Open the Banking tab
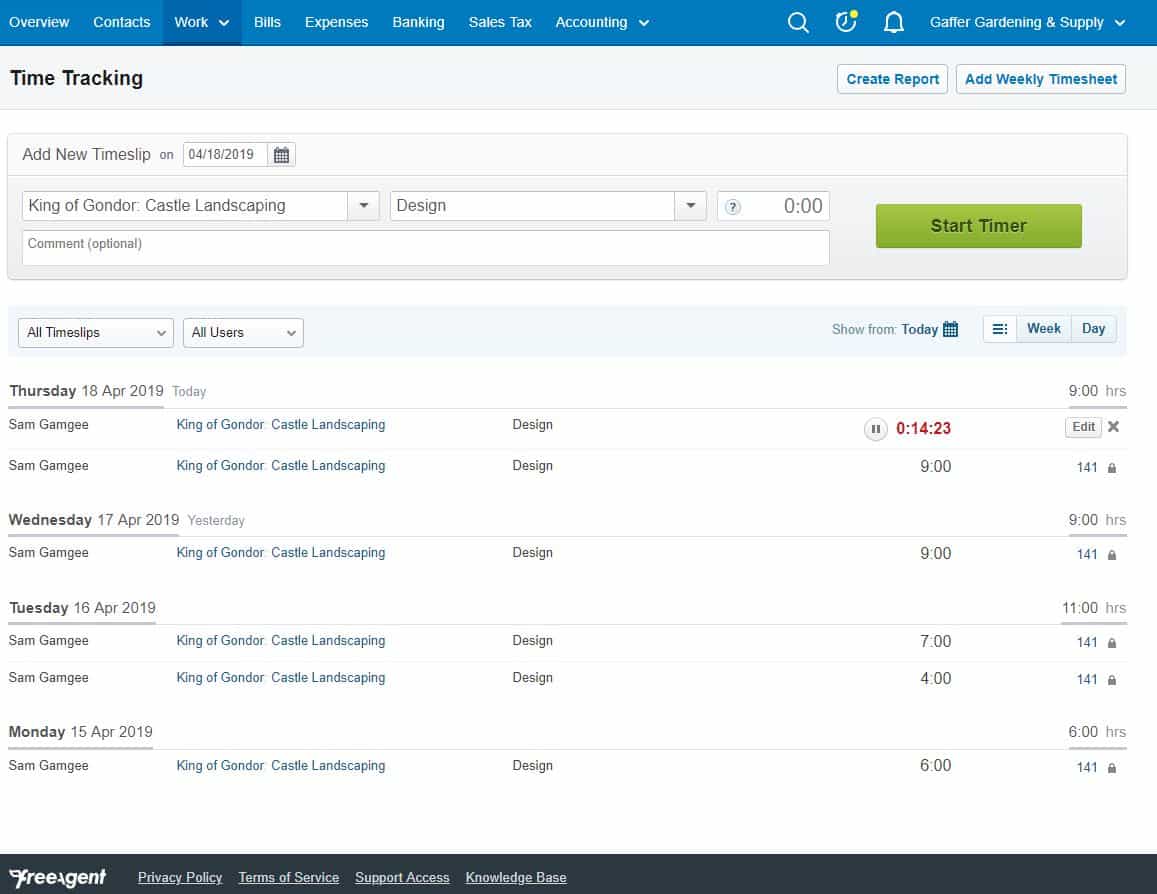Screen dimensions: 1157x894 tap(418, 22)
